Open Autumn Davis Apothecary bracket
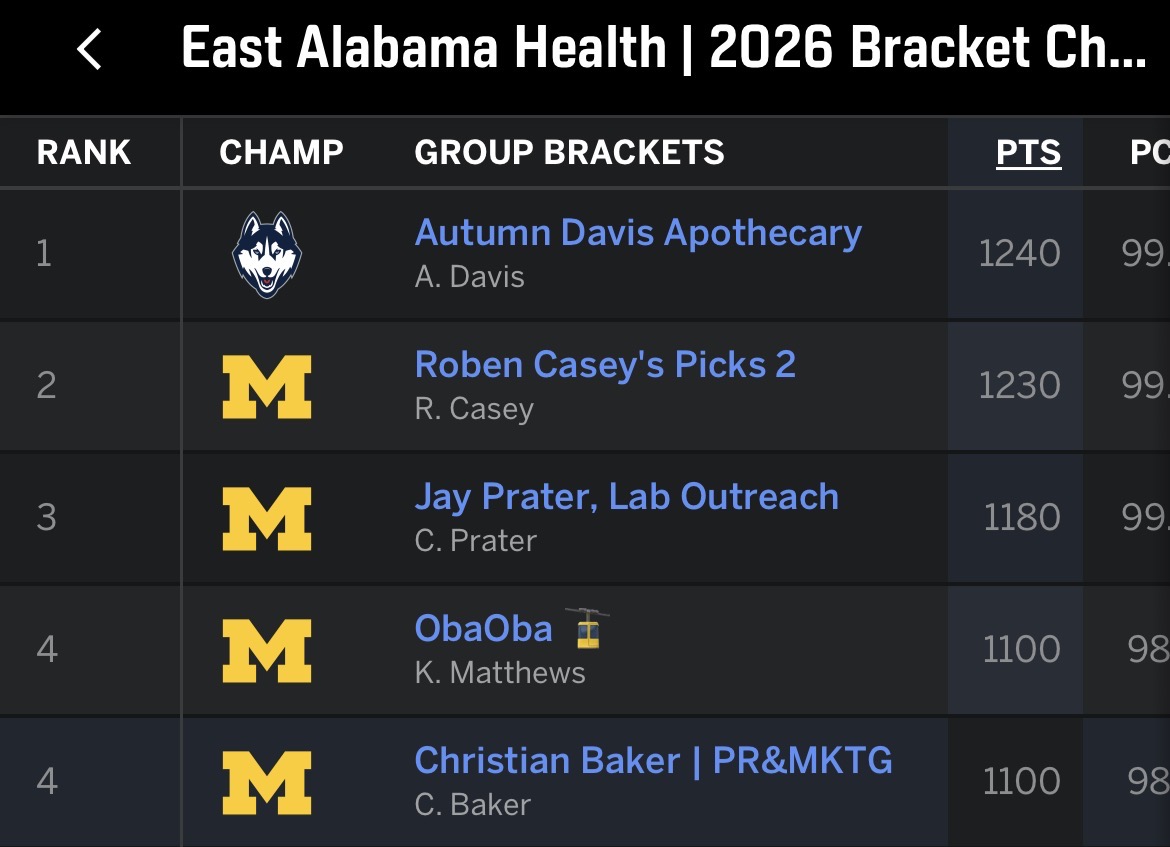 pos(638,233)
